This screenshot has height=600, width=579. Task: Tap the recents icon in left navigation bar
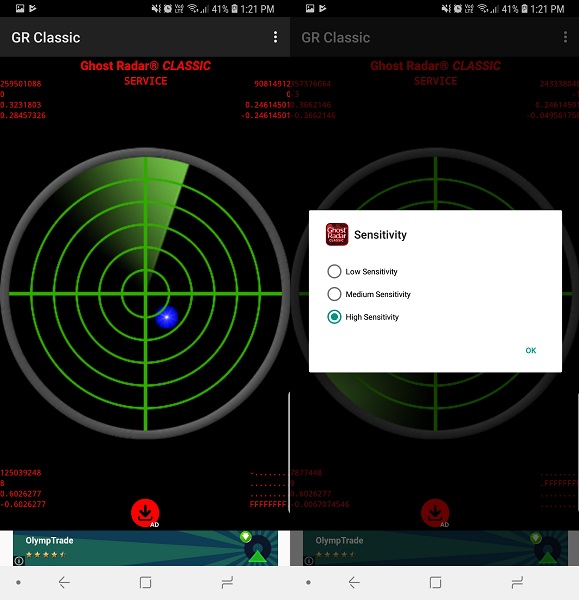[x=227, y=582]
